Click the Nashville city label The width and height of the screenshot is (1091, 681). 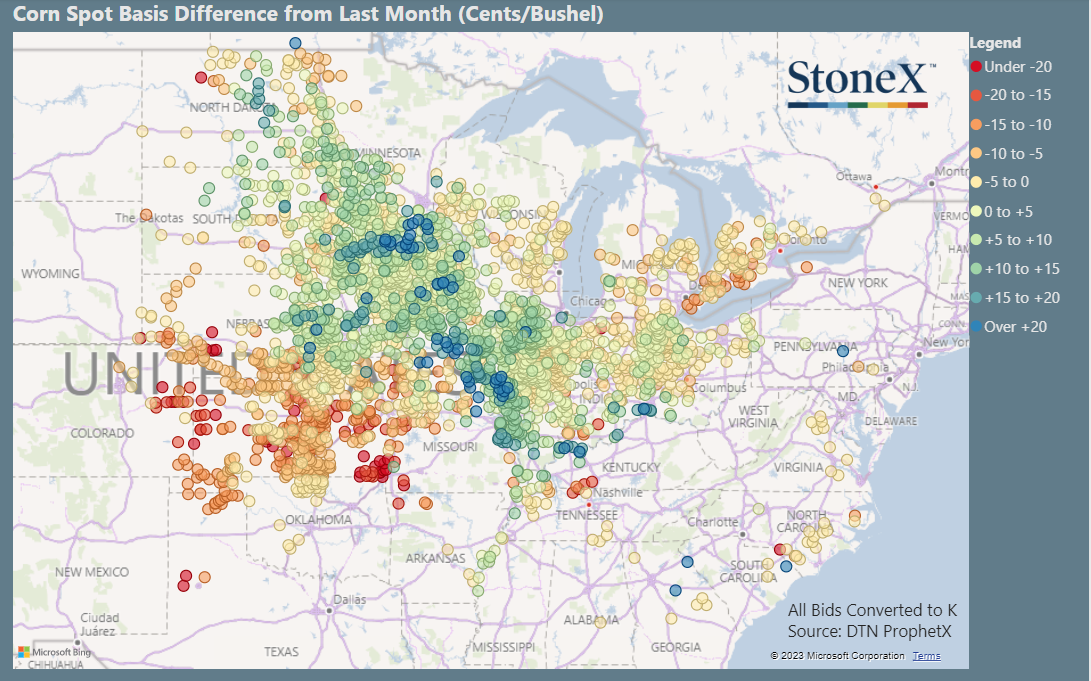(x=618, y=492)
